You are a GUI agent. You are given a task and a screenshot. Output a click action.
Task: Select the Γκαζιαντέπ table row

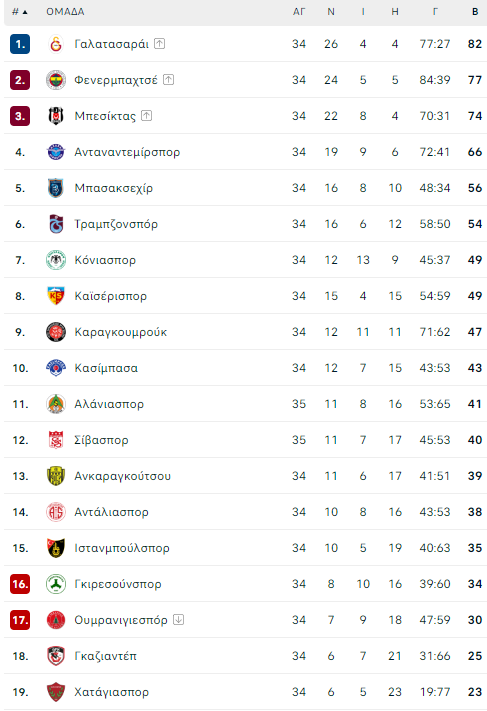[x=245, y=656]
